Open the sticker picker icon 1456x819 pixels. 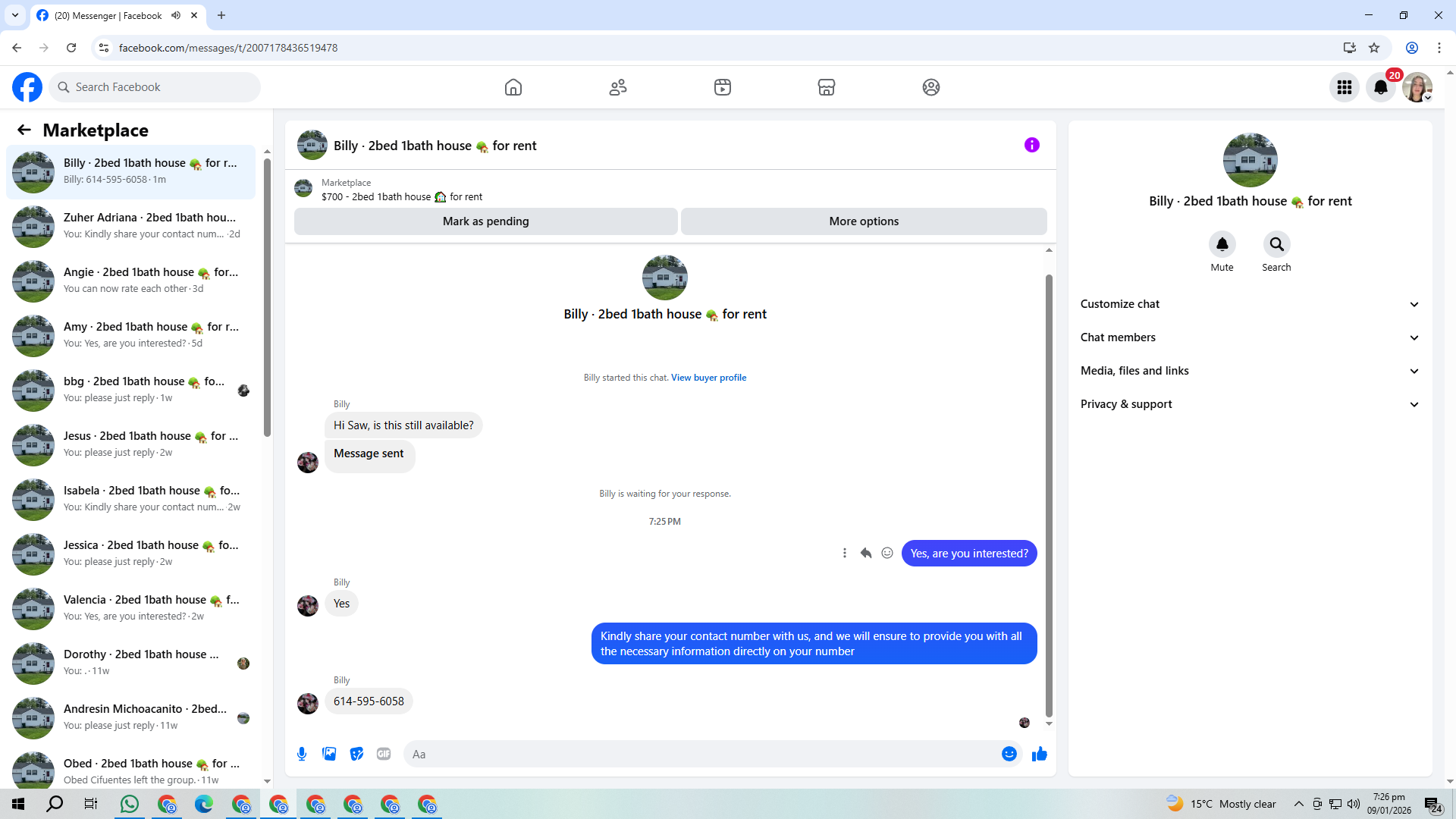click(x=356, y=754)
